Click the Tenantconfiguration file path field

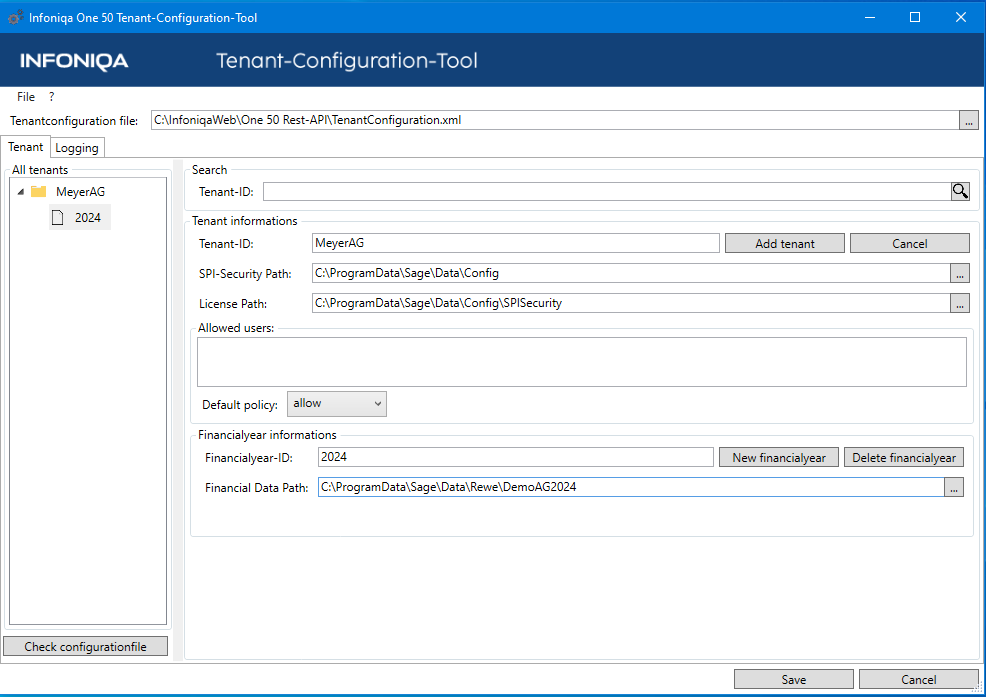click(x=555, y=120)
